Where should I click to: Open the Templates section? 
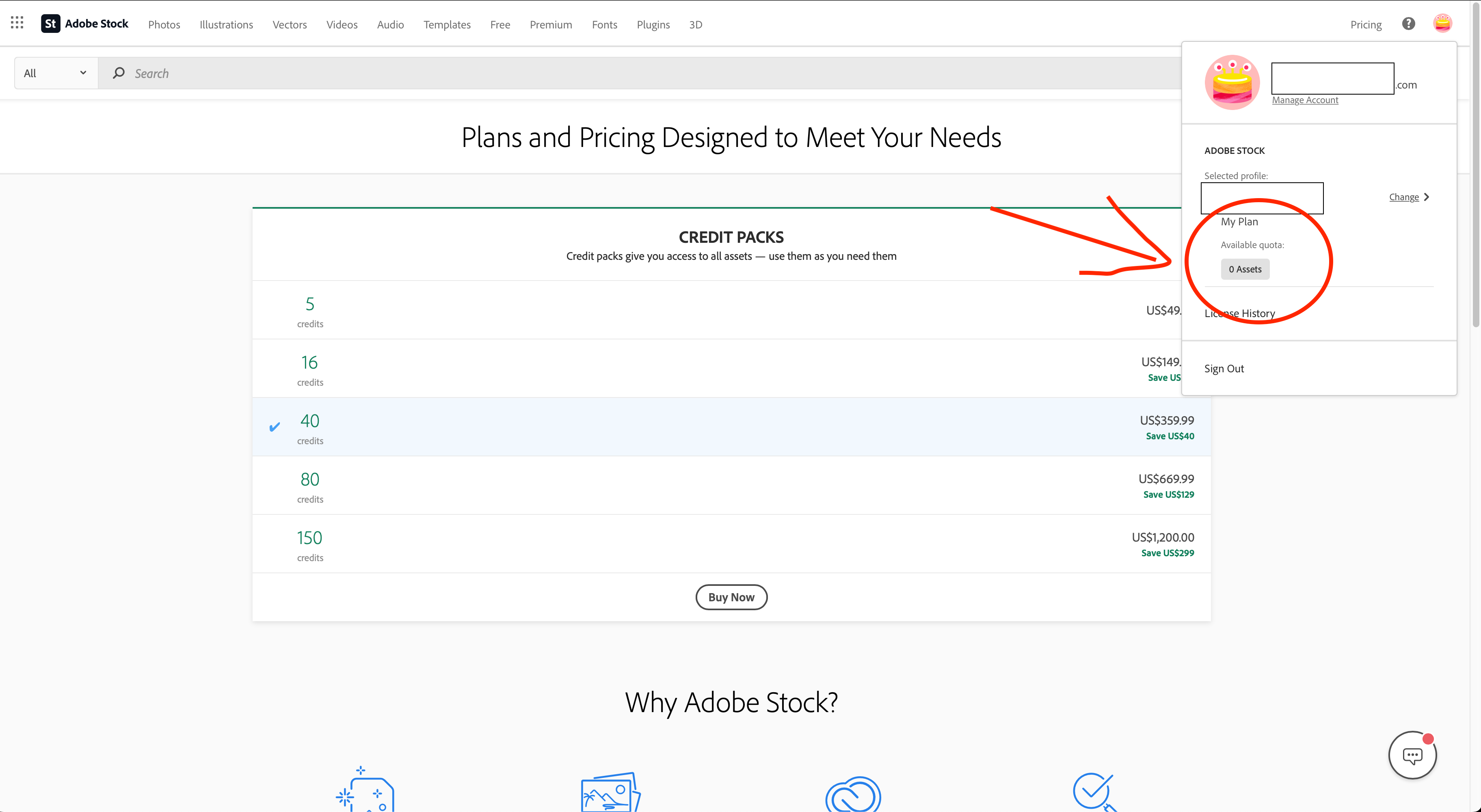point(447,24)
